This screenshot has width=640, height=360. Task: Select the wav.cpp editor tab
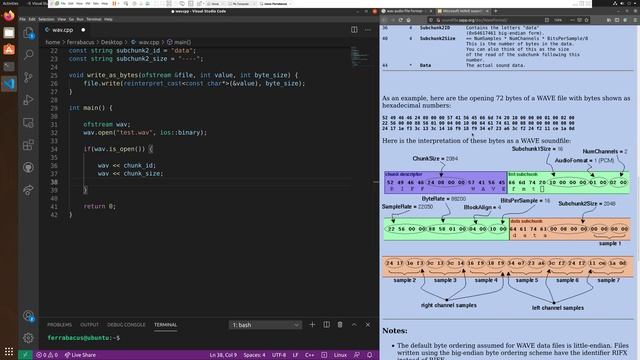[65, 30]
